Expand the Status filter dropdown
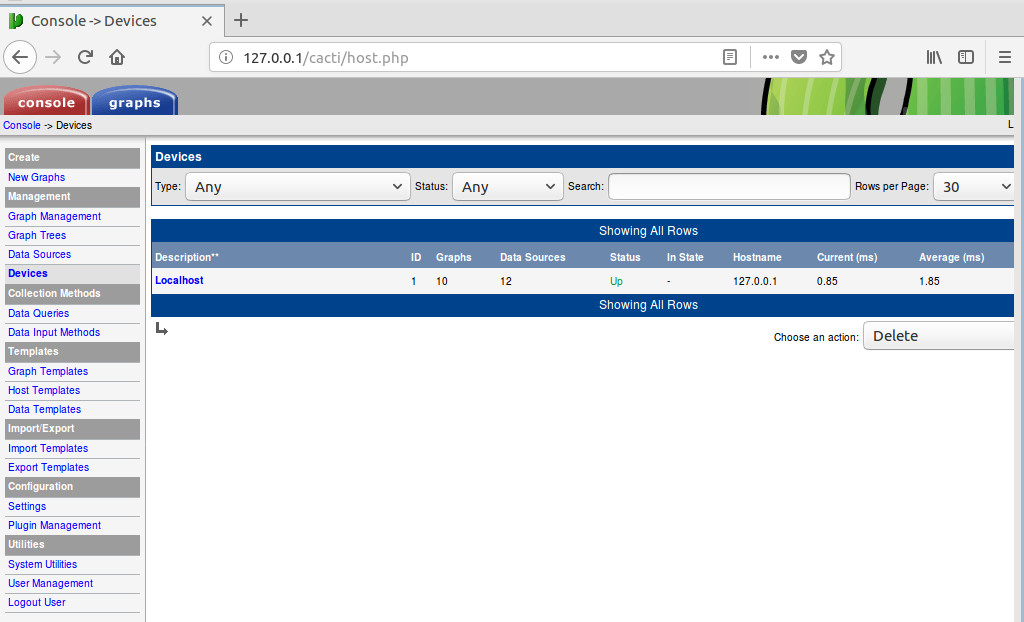This screenshot has height=622, width=1024. [x=508, y=187]
